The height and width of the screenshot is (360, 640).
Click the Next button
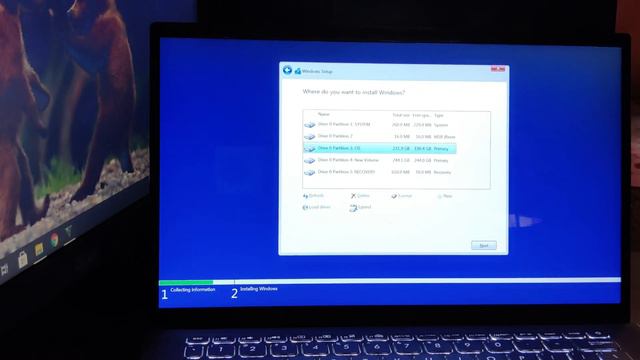coord(484,245)
